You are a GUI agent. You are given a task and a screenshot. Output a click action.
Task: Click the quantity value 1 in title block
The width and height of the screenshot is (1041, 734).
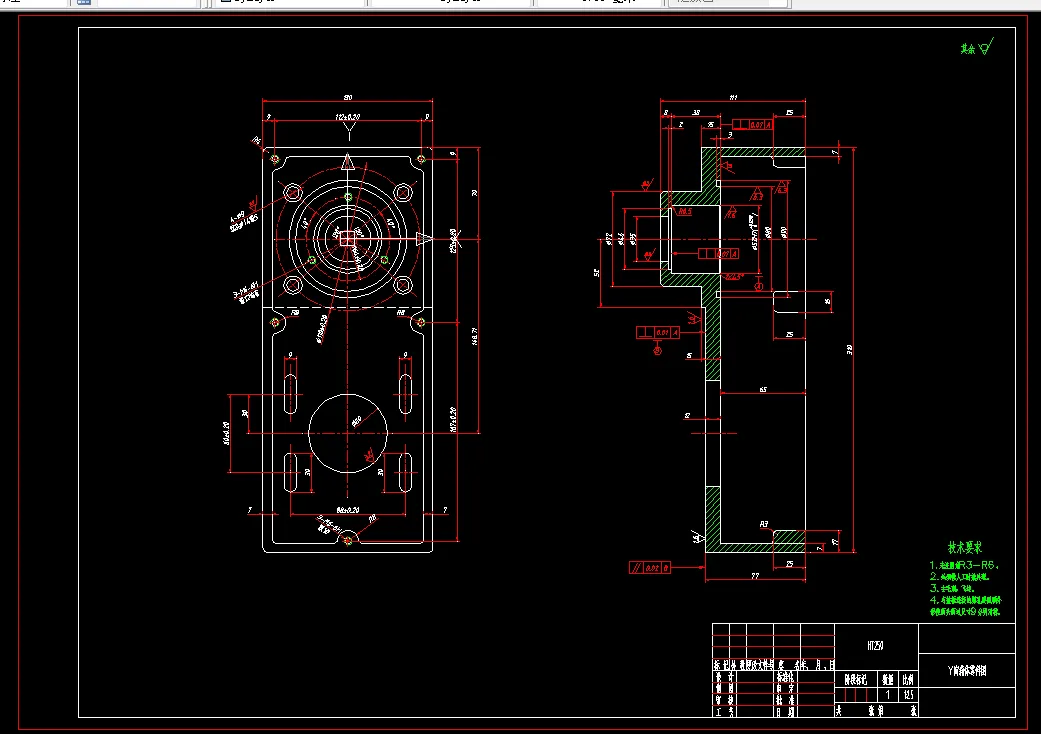(x=888, y=695)
